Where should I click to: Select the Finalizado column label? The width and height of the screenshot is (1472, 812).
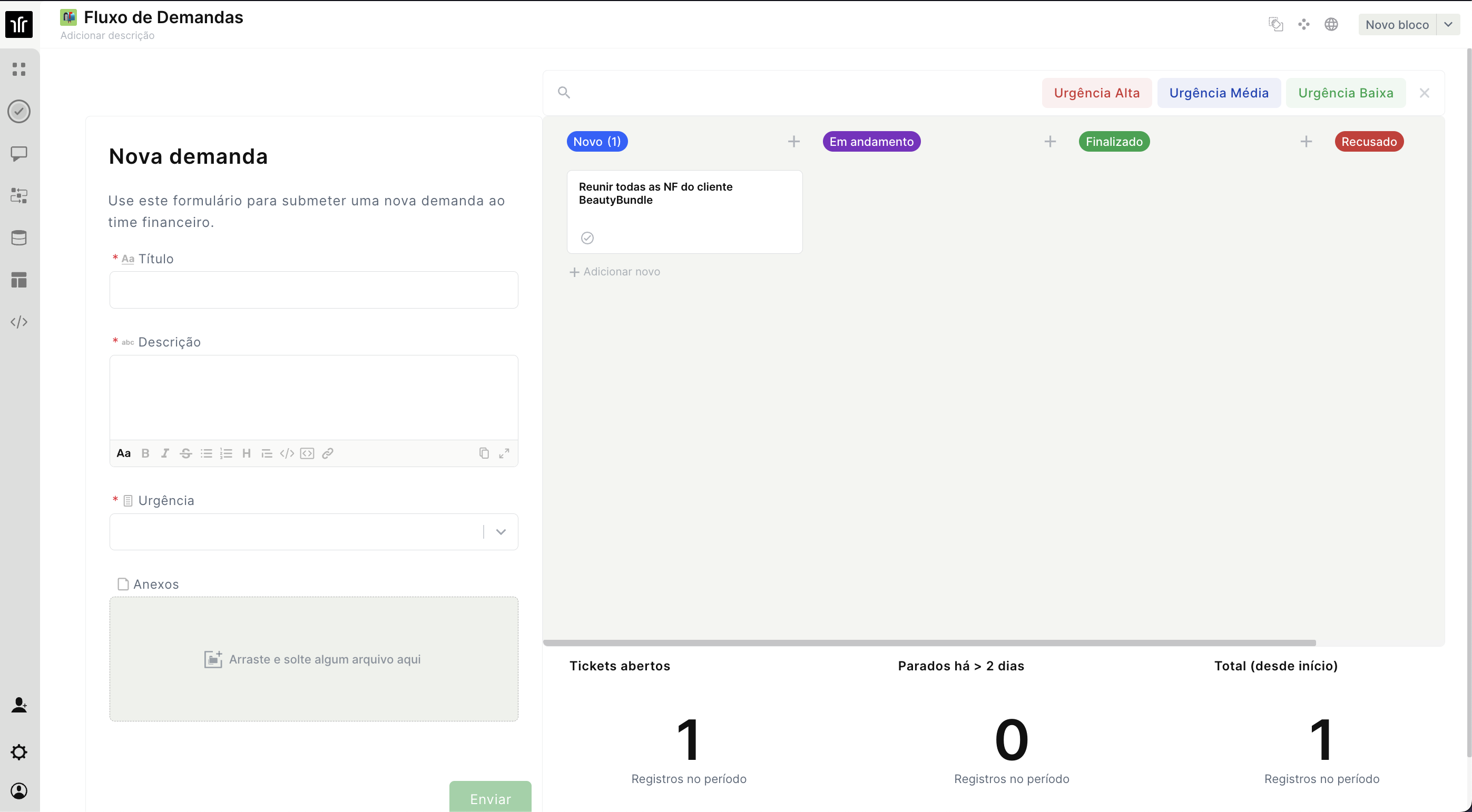(1114, 142)
